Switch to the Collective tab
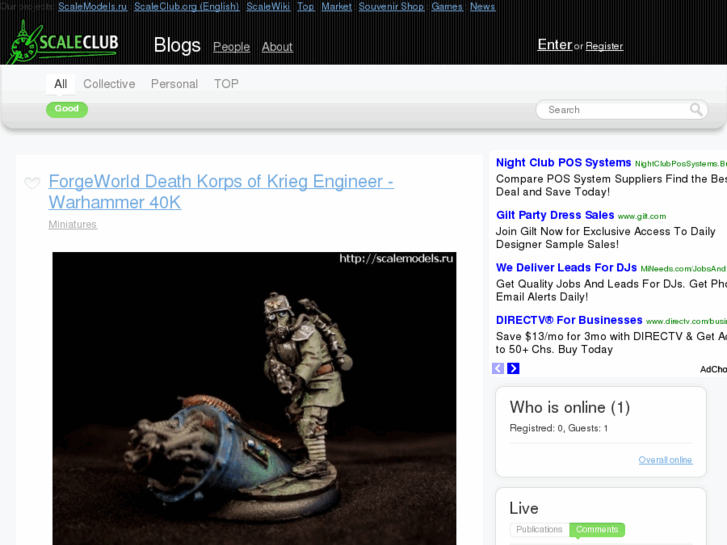 tap(109, 84)
